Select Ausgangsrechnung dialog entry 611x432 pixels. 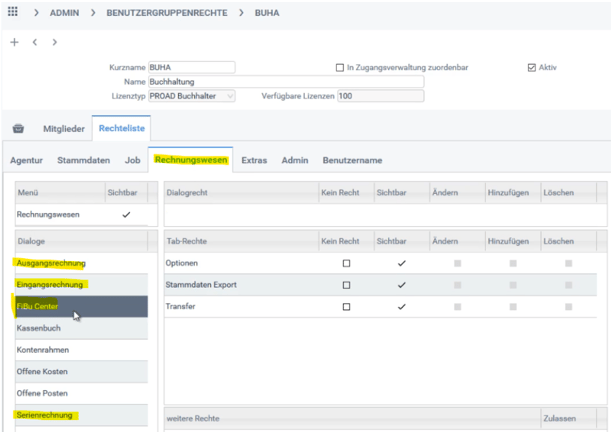pos(51,263)
